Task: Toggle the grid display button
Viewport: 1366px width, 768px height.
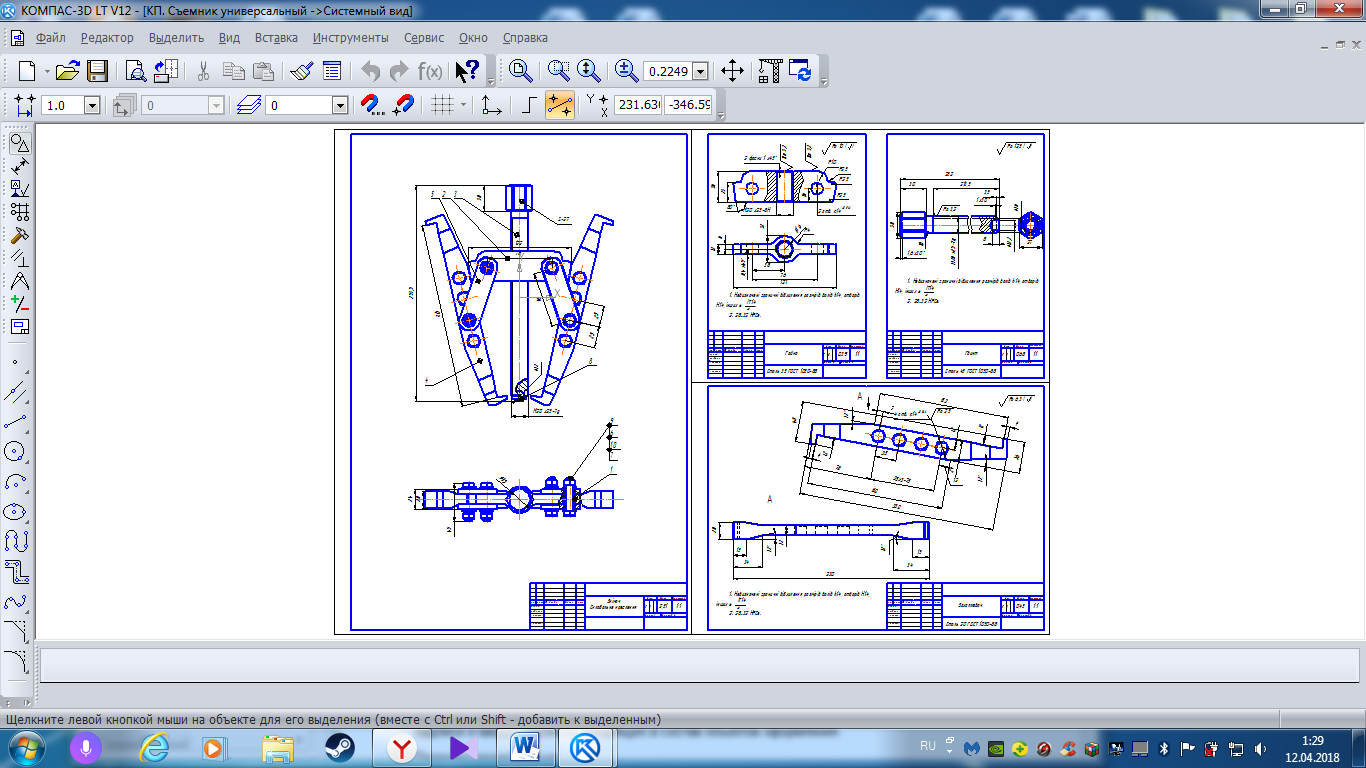Action: tap(441, 105)
